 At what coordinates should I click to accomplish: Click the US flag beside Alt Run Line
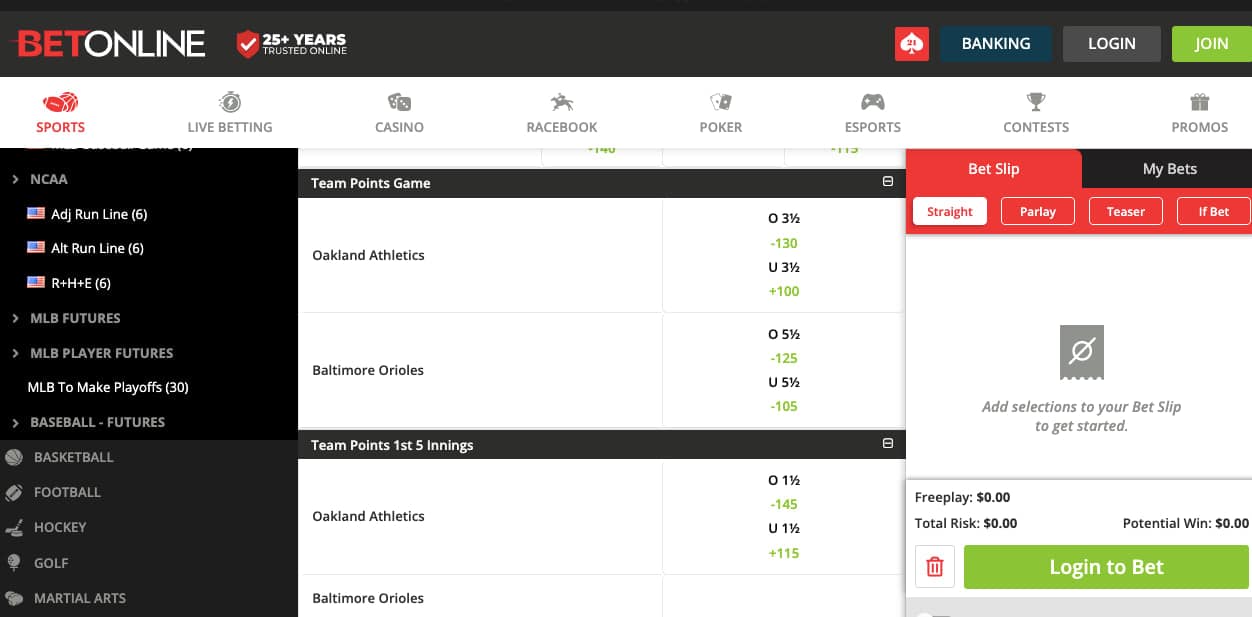point(36,248)
